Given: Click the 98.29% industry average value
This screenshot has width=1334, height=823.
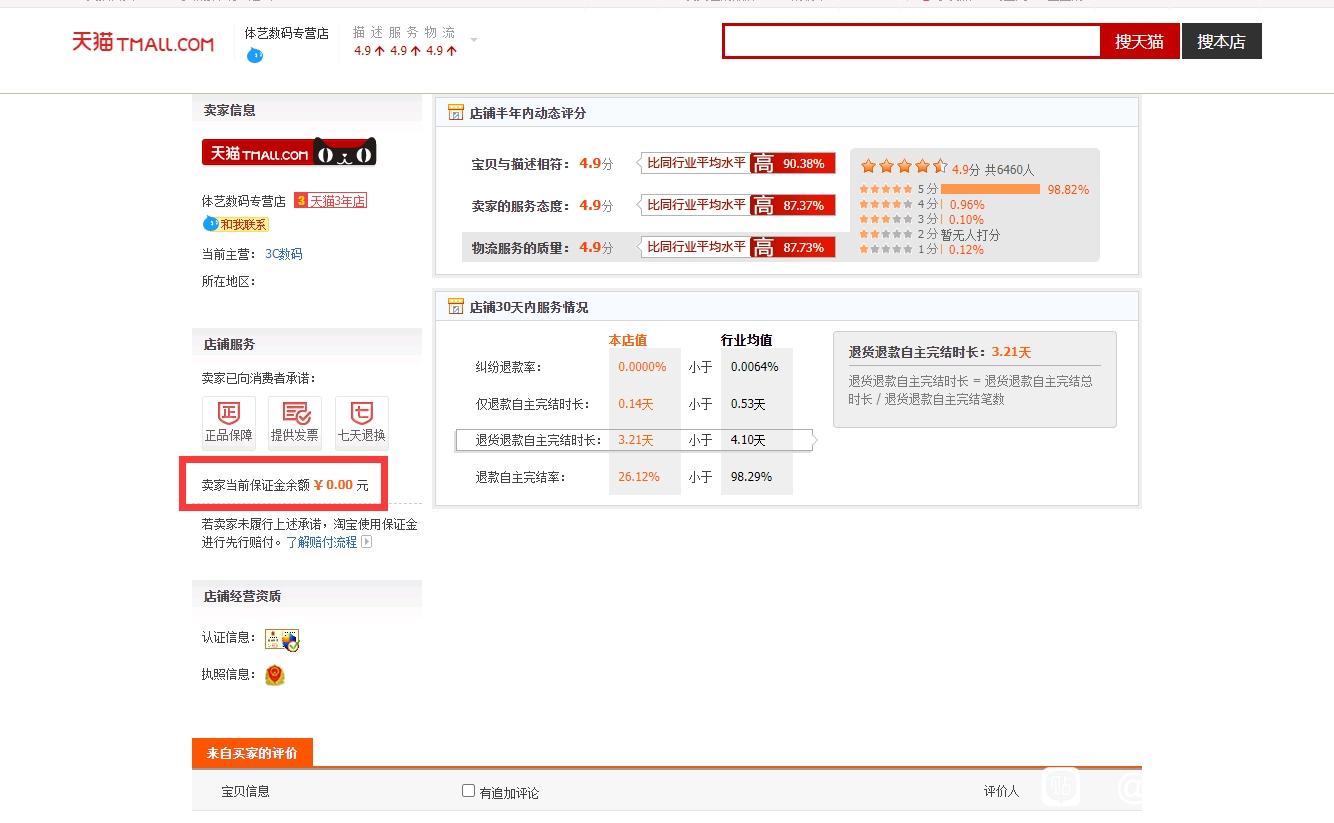Looking at the screenshot, I should (x=752, y=477).
